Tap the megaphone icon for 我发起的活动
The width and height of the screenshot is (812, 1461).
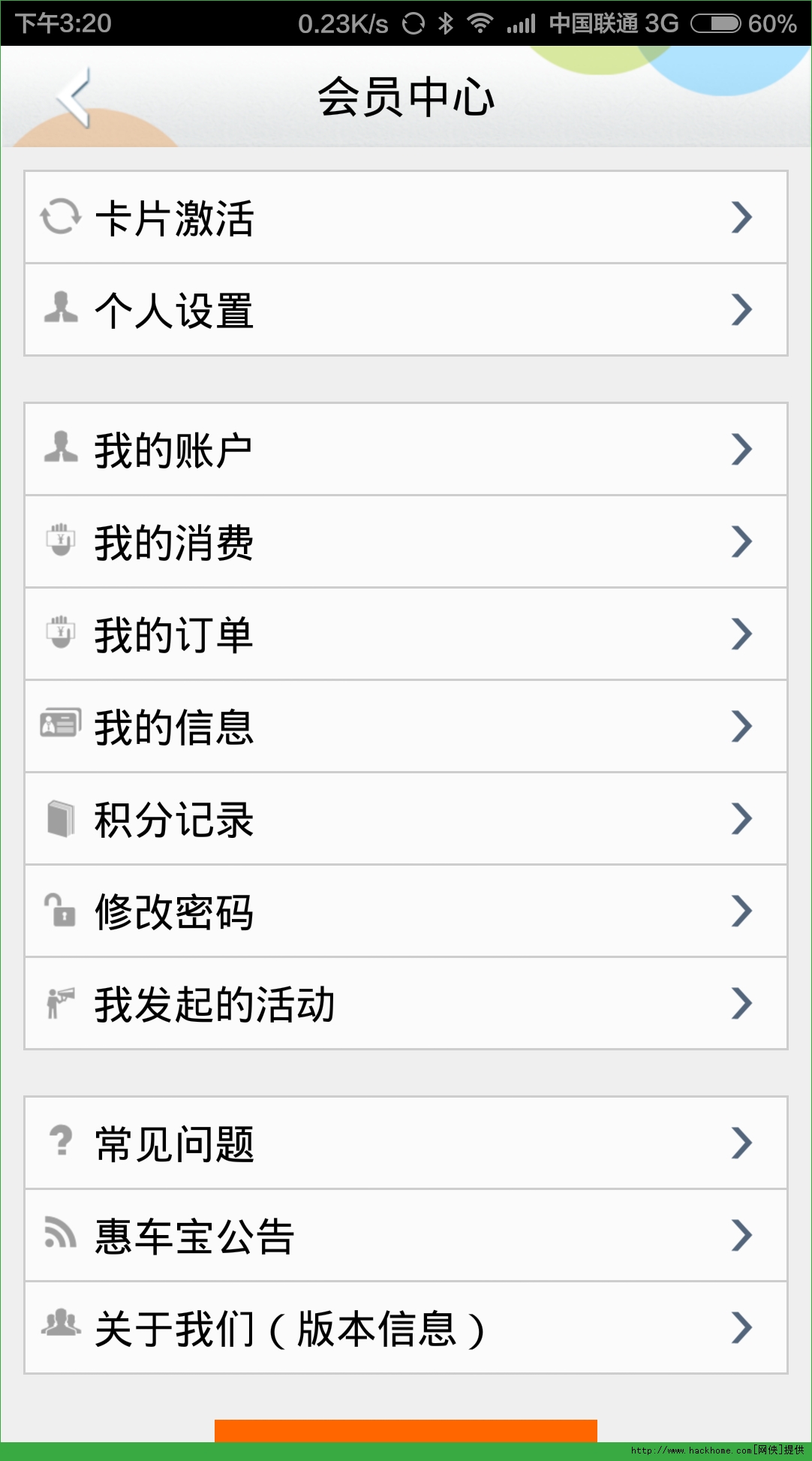pos(60,1002)
